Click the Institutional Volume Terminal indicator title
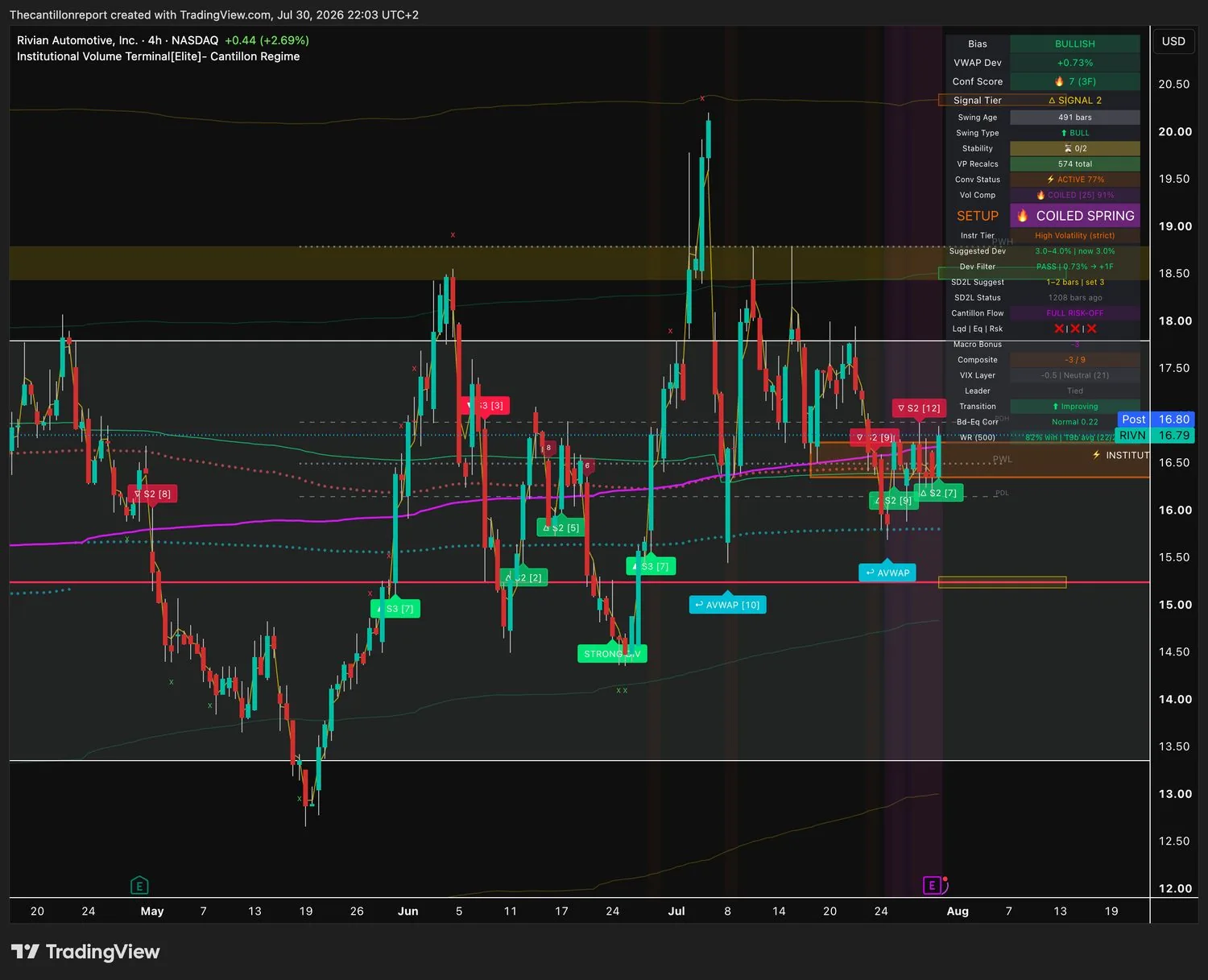The width and height of the screenshot is (1208, 980). coord(158,56)
